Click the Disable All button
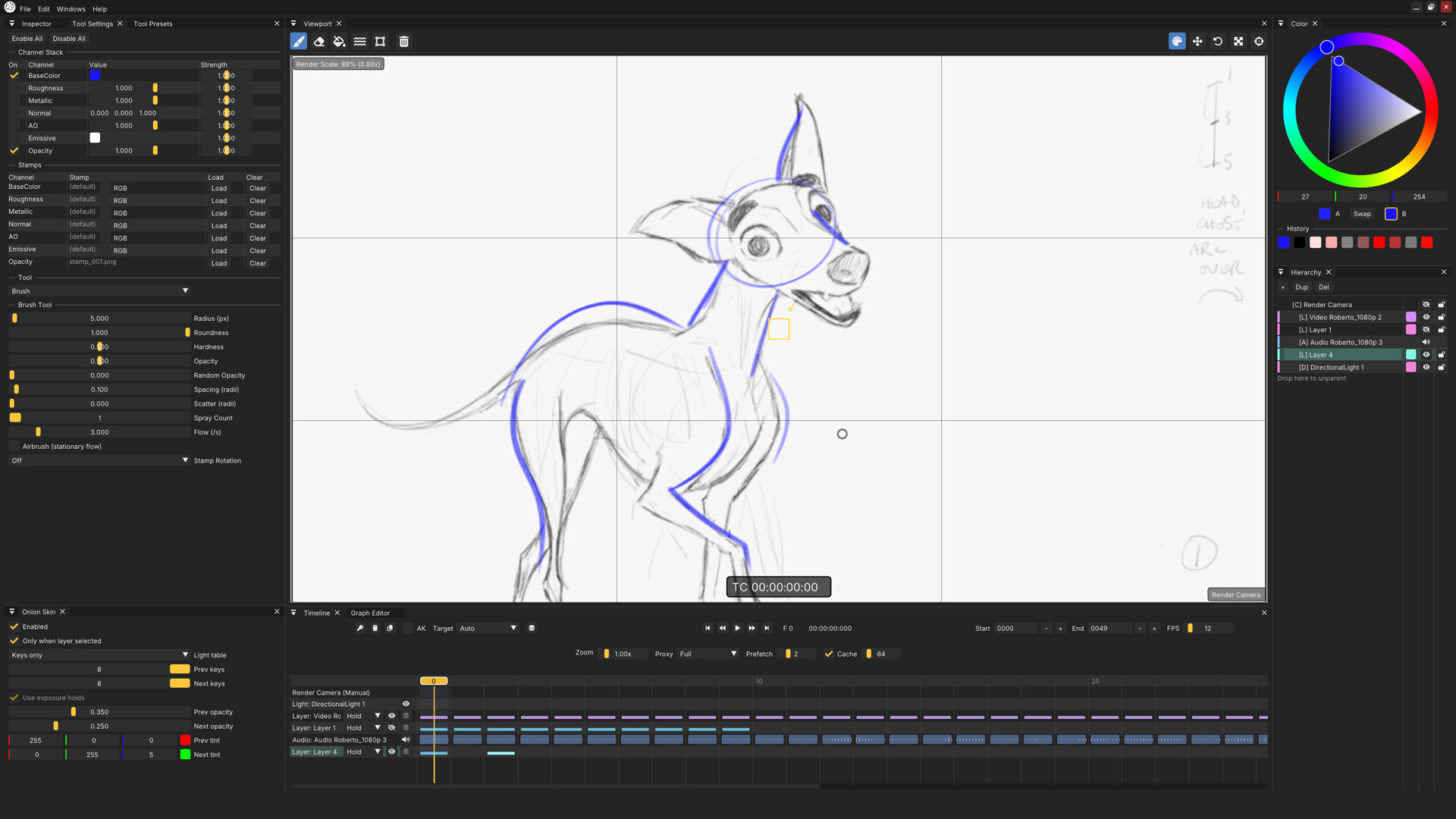 click(x=69, y=38)
